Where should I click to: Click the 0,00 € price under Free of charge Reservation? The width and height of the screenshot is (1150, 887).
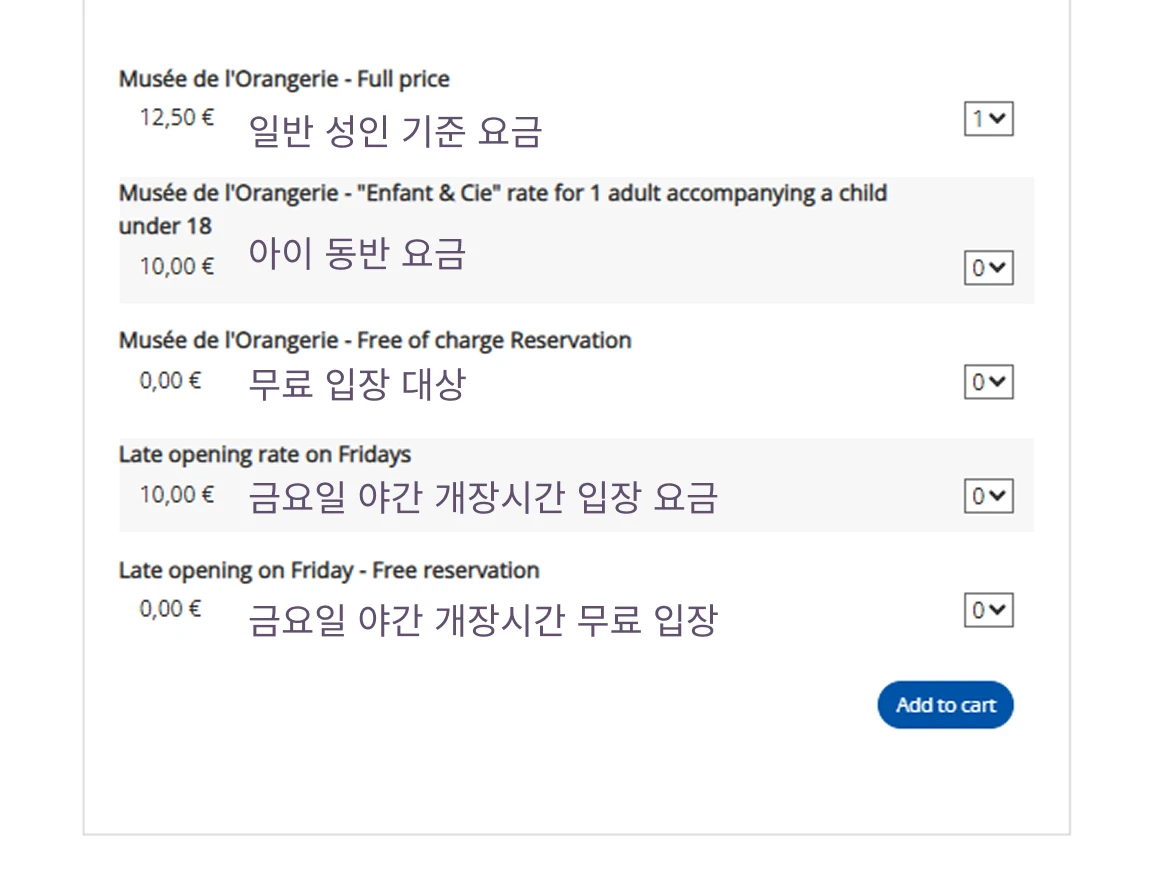(x=170, y=380)
